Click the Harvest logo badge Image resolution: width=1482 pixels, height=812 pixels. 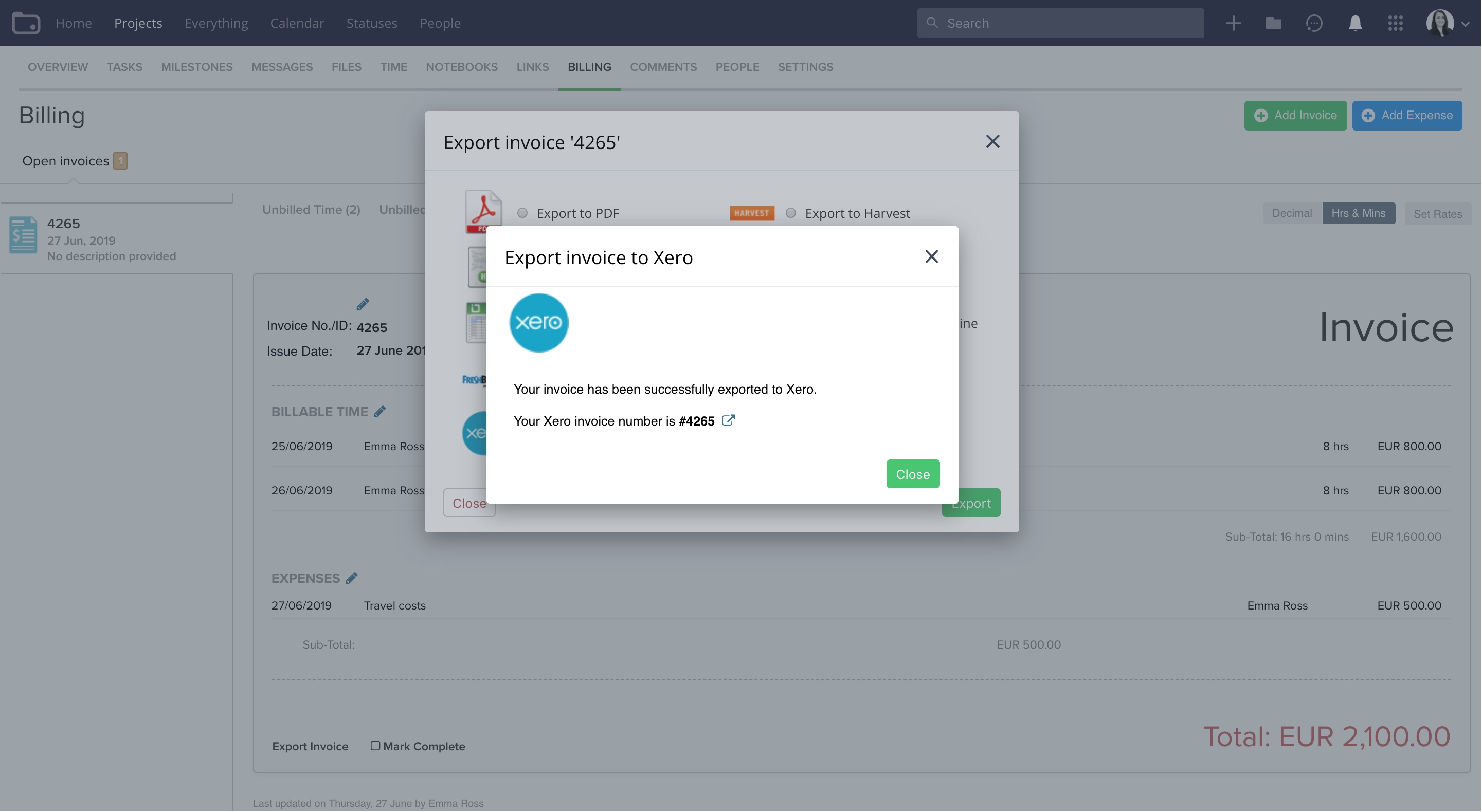tap(752, 213)
